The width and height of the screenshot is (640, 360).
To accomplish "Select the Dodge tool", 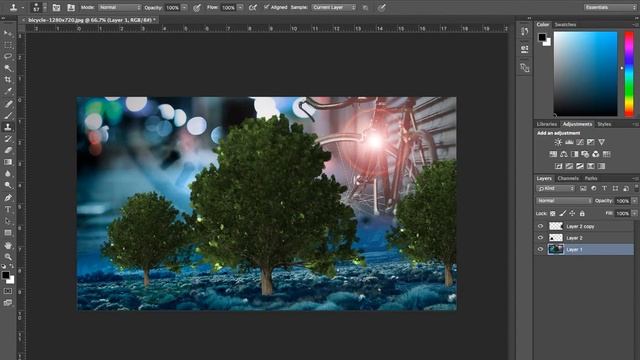I will (8, 186).
